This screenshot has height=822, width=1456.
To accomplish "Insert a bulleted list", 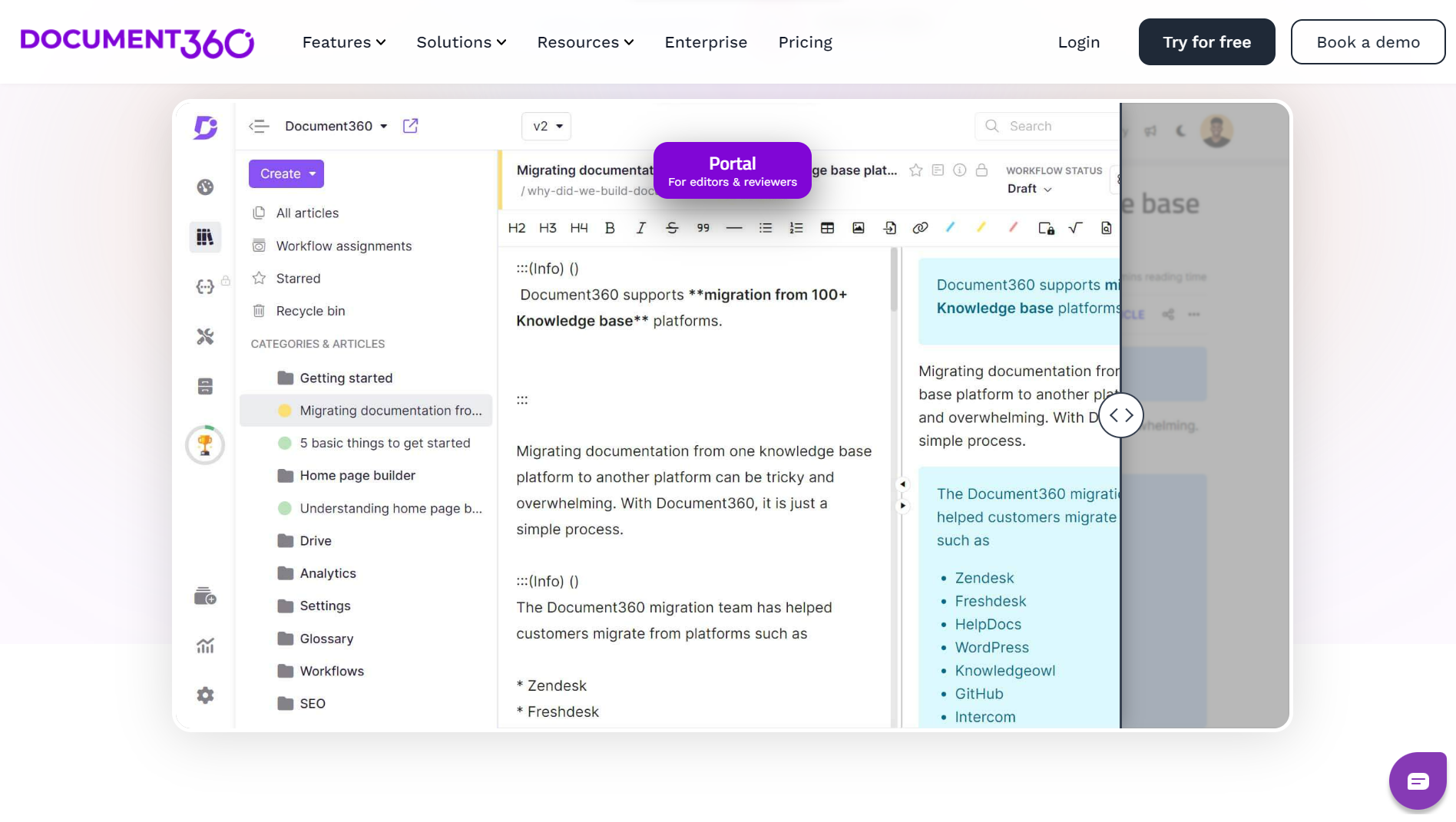I will [x=766, y=228].
